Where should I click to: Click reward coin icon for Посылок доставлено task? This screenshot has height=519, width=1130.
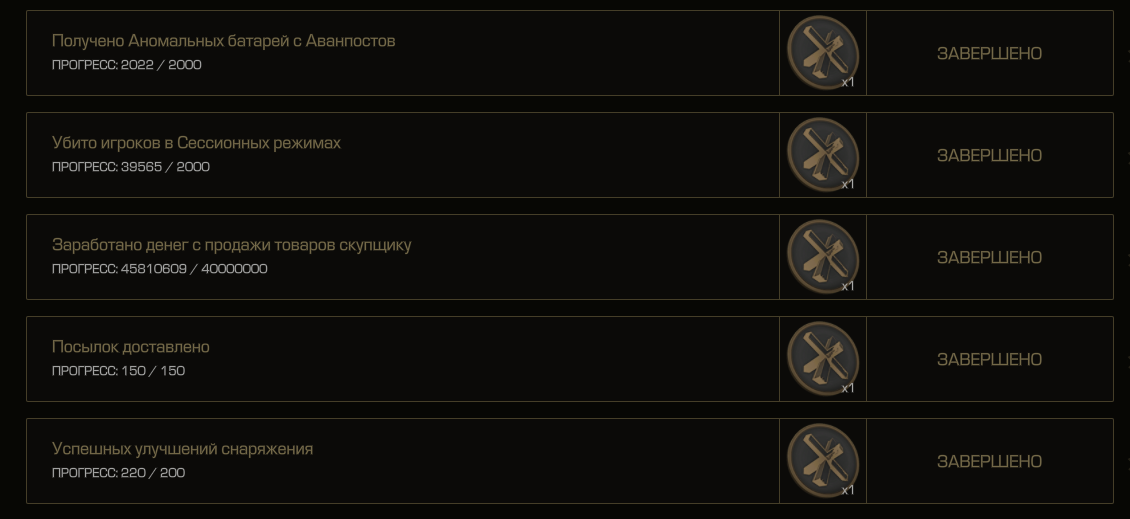click(822, 358)
